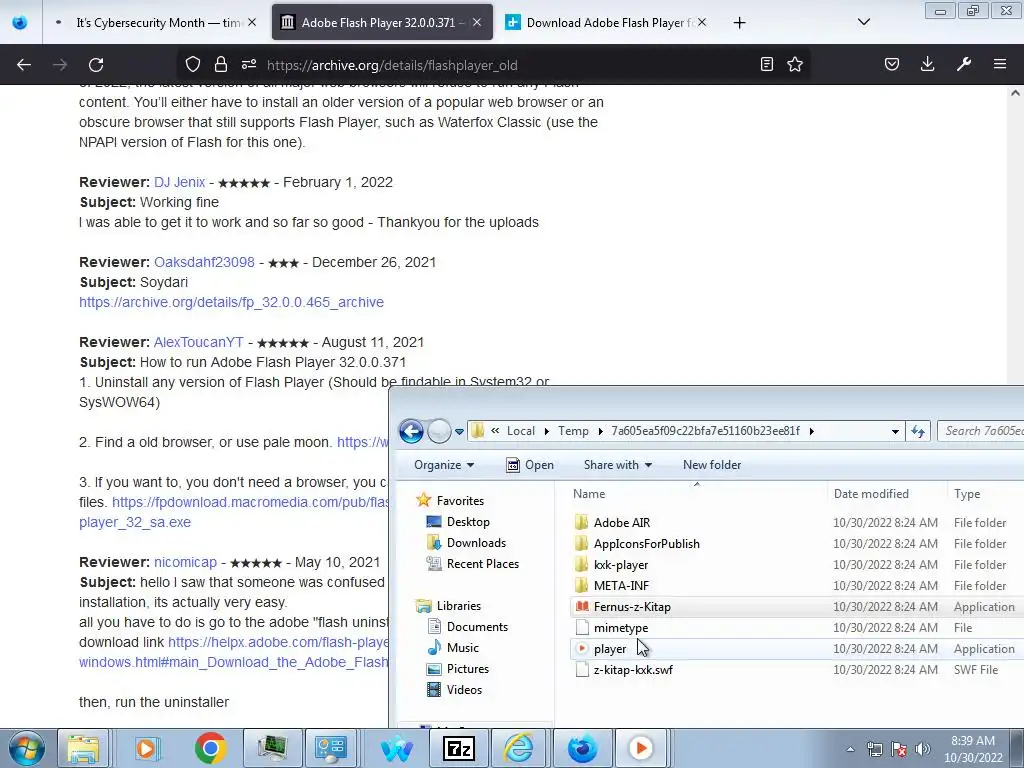Image resolution: width=1024 pixels, height=768 pixels.
Task: Open Firefox downloads panel
Action: pos(927,64)
